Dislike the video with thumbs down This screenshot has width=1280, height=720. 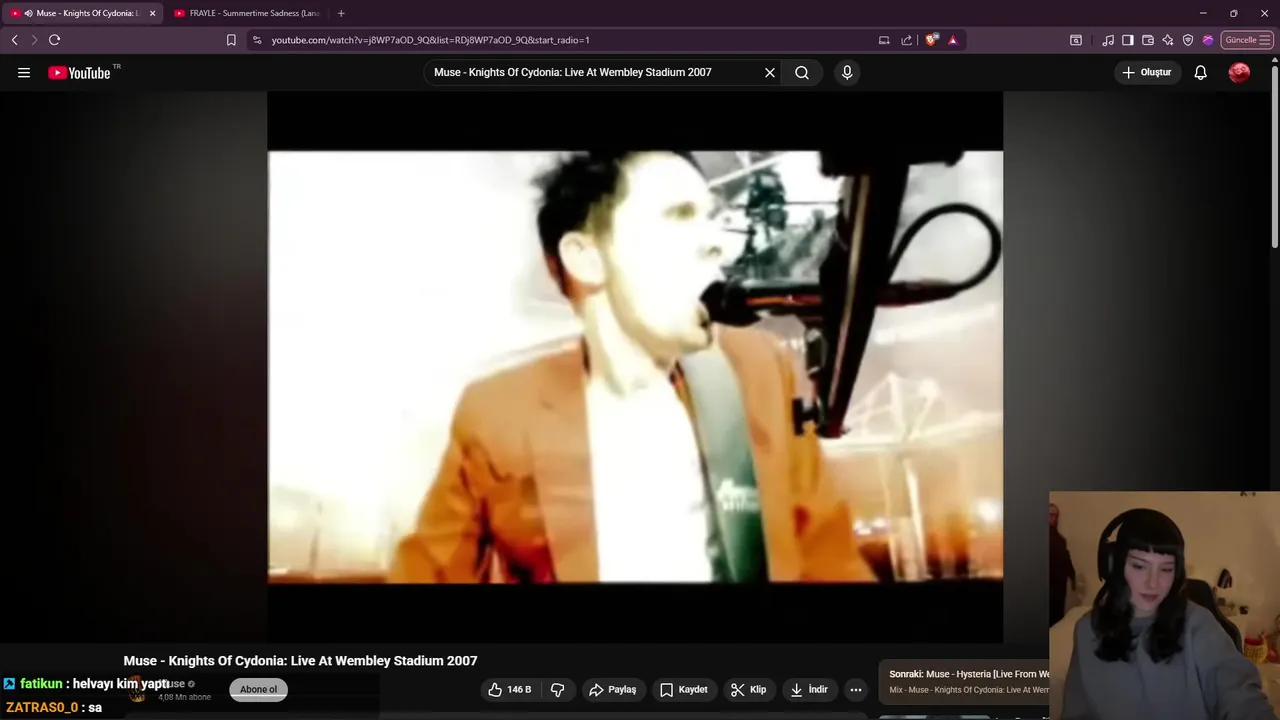pyautogui.click(x=558, y=690)
